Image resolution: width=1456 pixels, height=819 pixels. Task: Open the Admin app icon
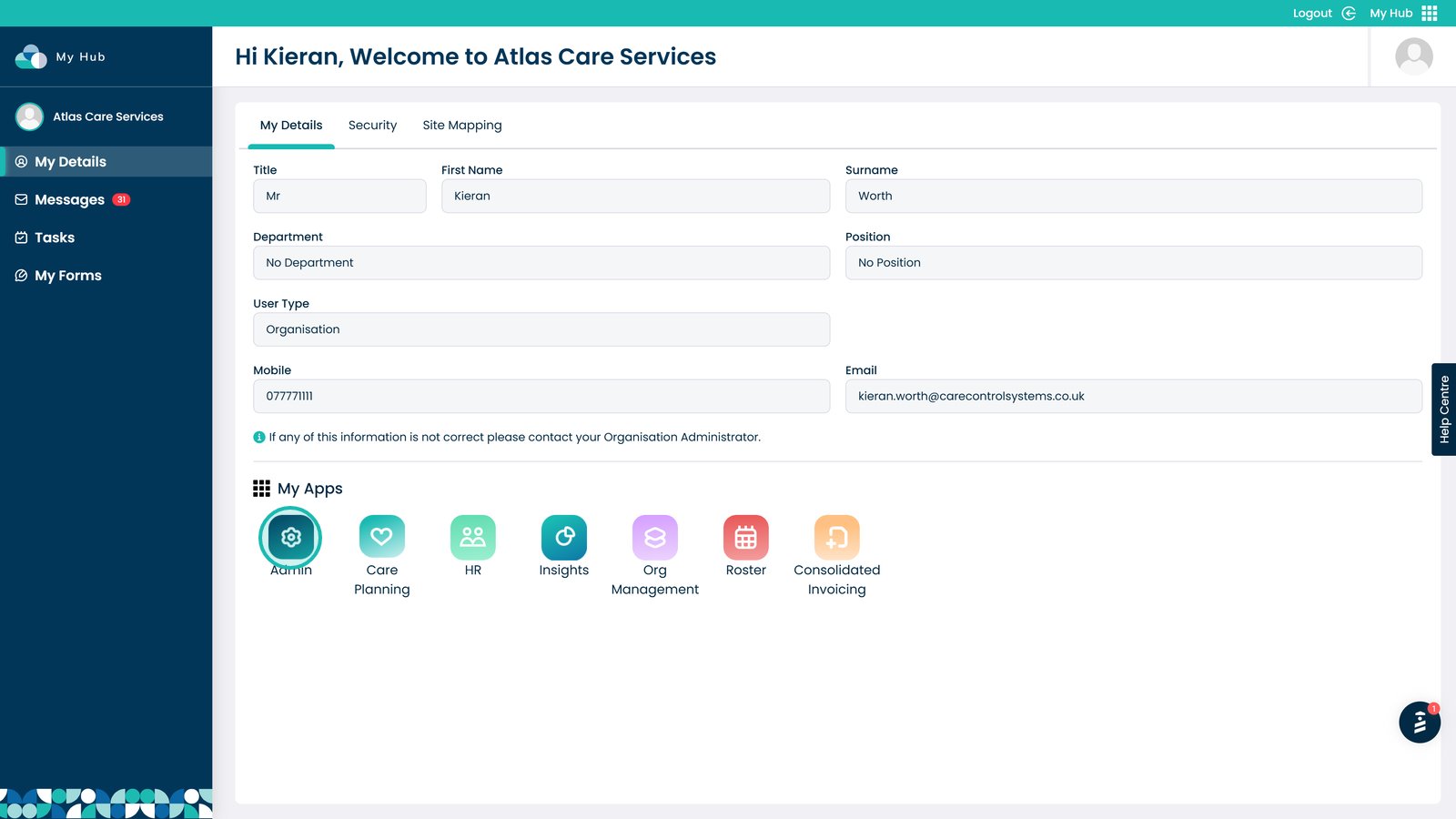click(x=290, y=538)
